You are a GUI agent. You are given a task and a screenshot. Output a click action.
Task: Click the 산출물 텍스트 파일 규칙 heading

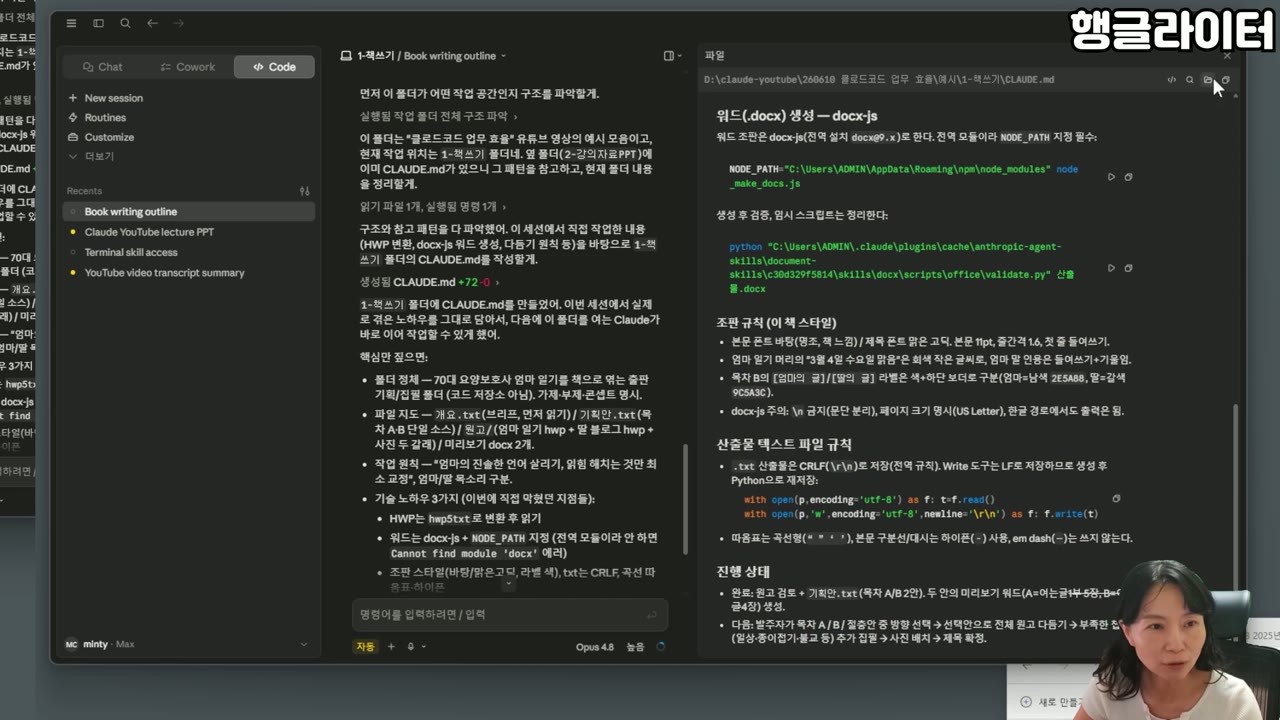click(x=784, y=444)
